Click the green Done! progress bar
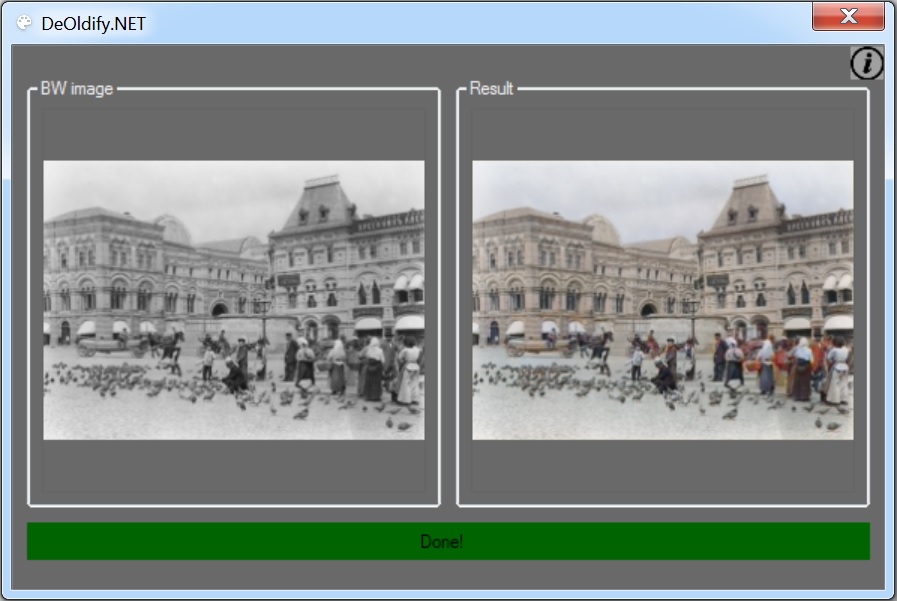 coord(448,540)
